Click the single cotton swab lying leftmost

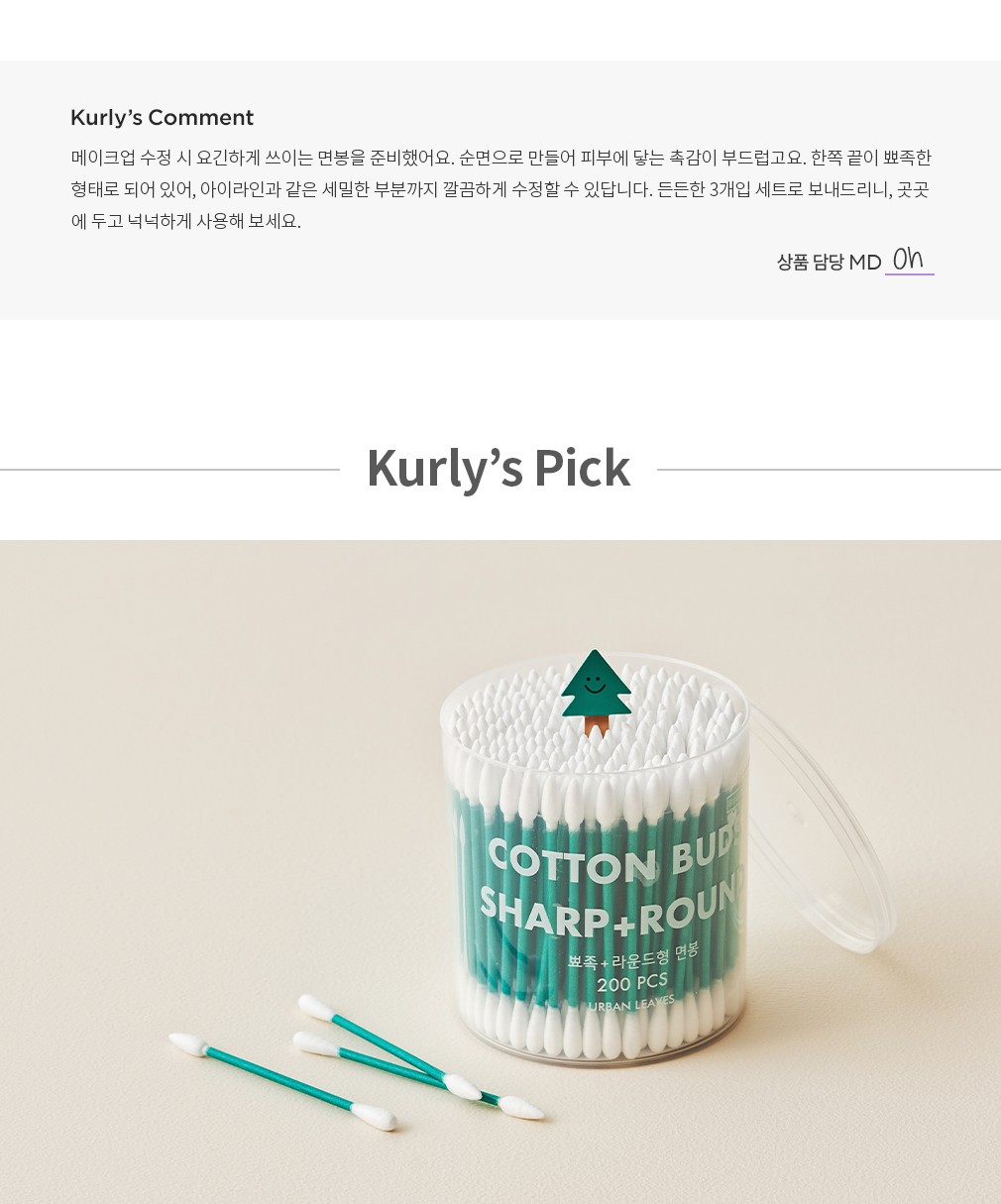tap(282, 1081)
